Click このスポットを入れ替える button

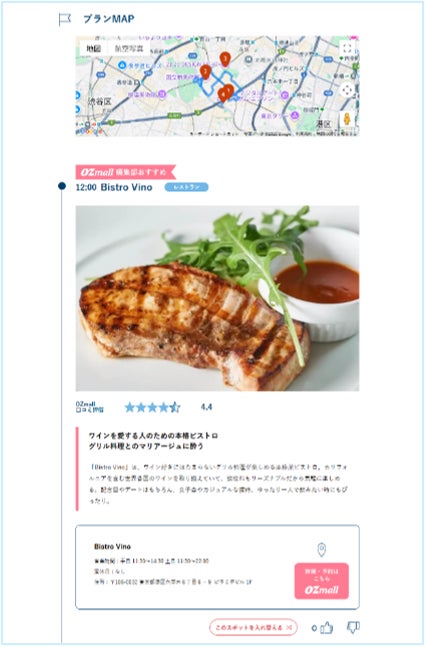pyautogui.click(x=253, y=627)
